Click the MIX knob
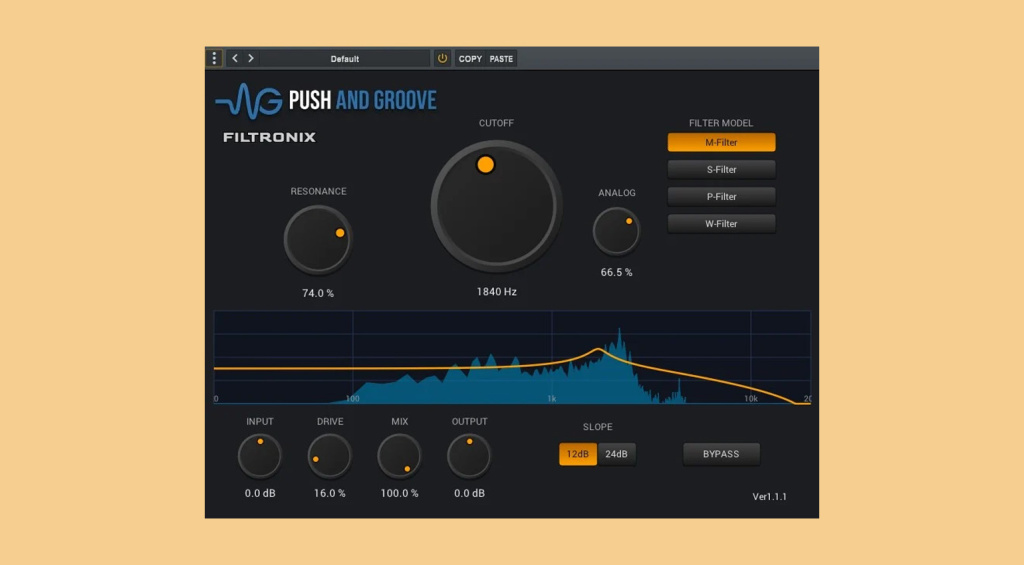1024x565 pixels. [399, 456]
